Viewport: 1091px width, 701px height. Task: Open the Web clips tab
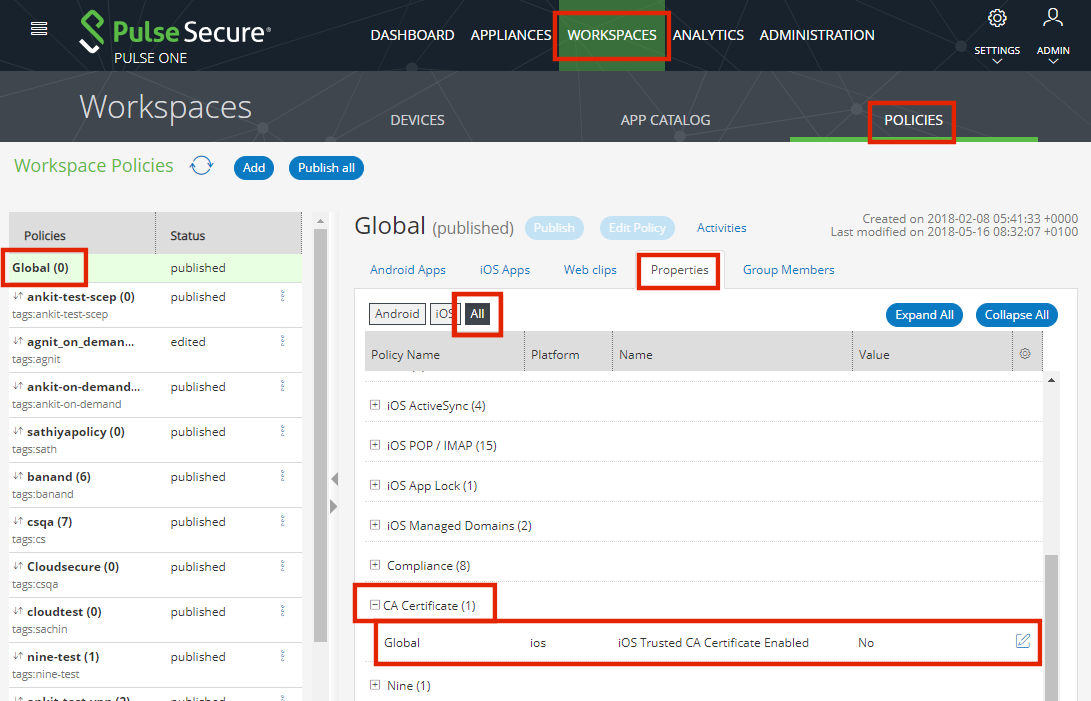click(x=590, y=270)
